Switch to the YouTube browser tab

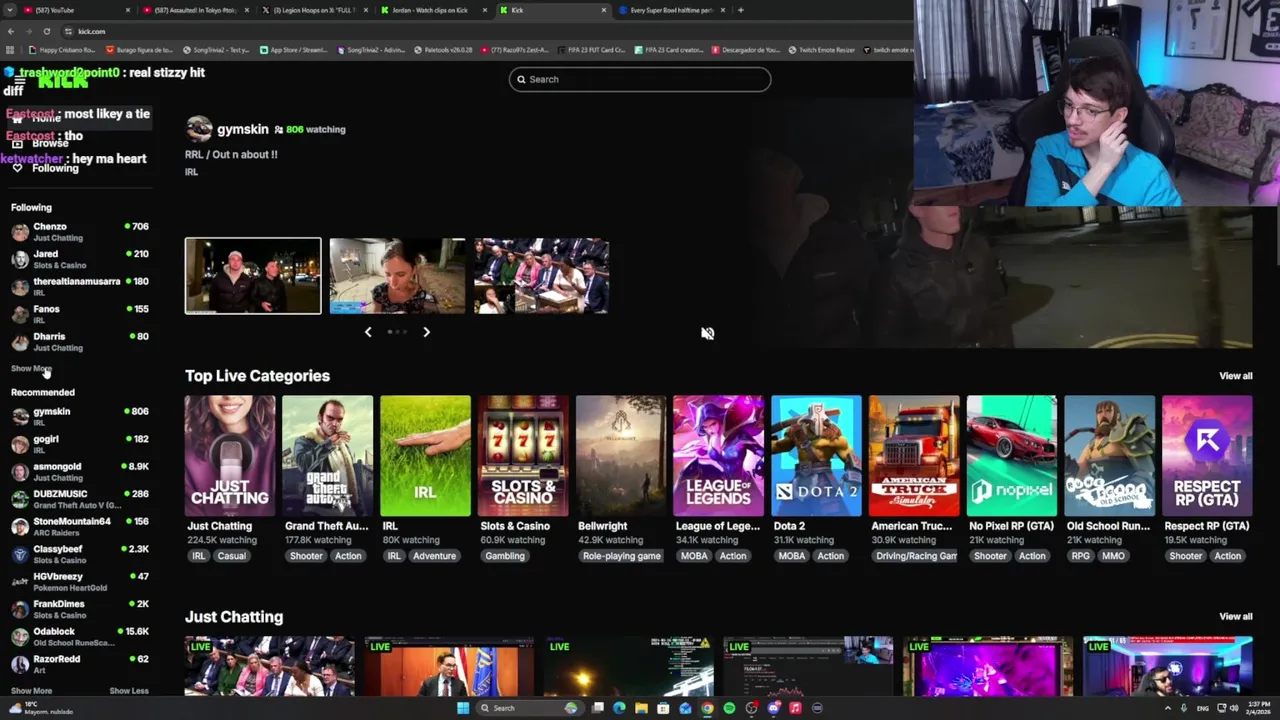75,10
